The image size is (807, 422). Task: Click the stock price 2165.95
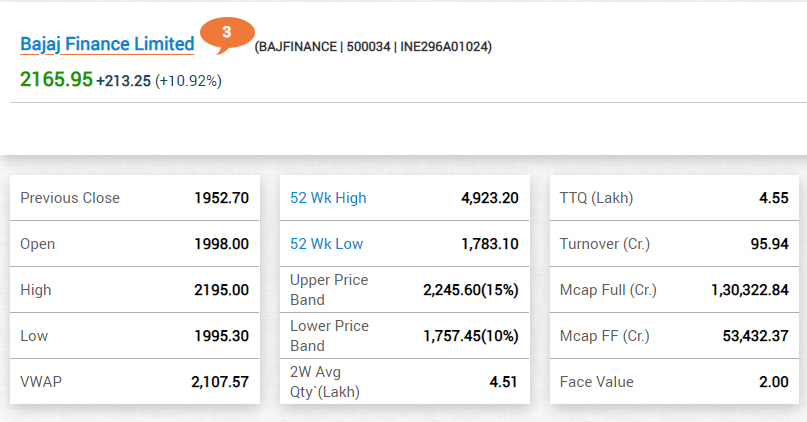(56, 79)
